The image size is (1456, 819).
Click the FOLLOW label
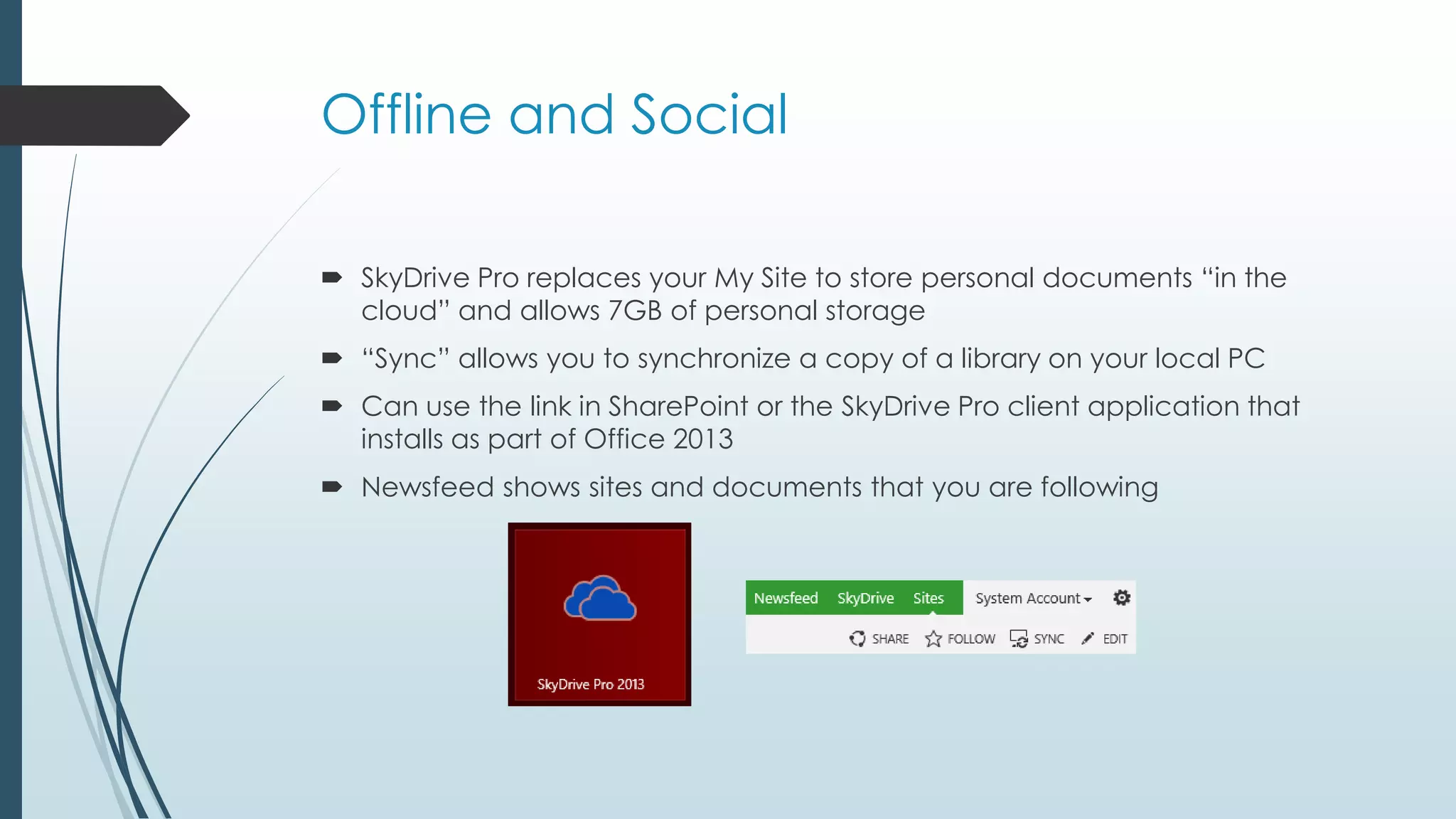(x=971, y=639)
